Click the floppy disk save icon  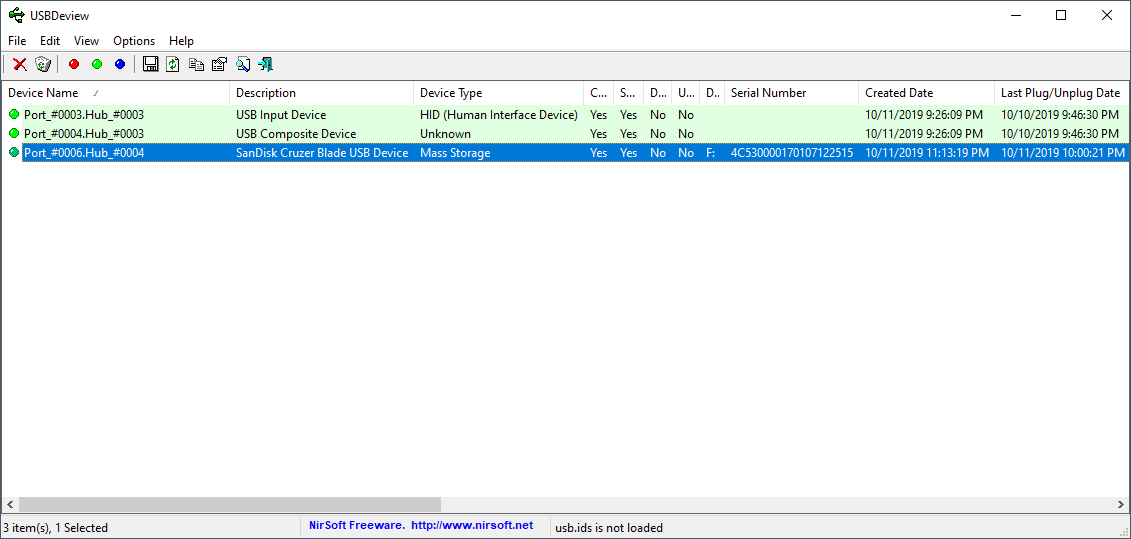[151, 65]
